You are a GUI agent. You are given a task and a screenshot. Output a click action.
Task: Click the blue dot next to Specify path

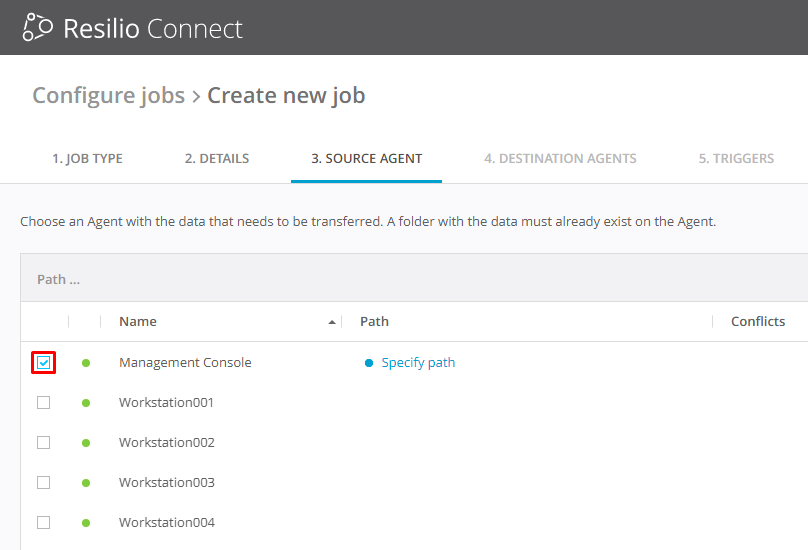(369, 363)
